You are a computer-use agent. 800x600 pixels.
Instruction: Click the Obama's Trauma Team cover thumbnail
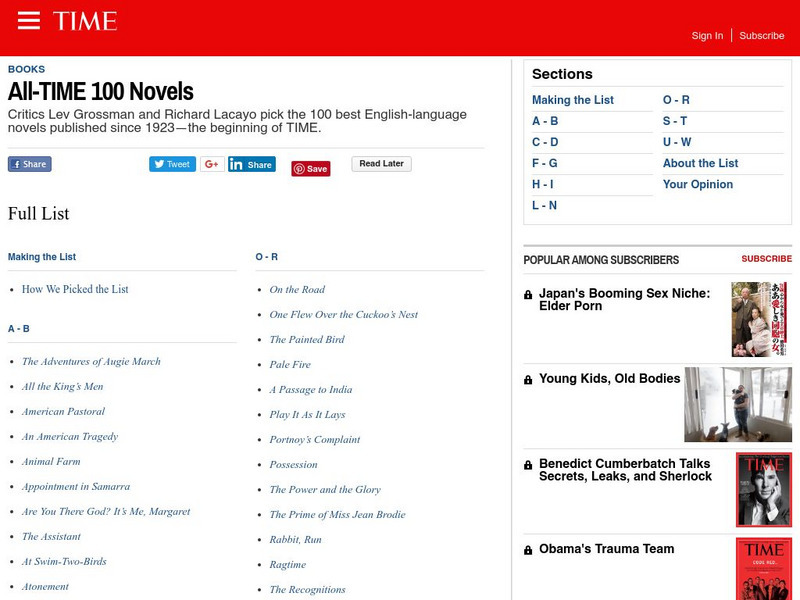click(764, 569)
